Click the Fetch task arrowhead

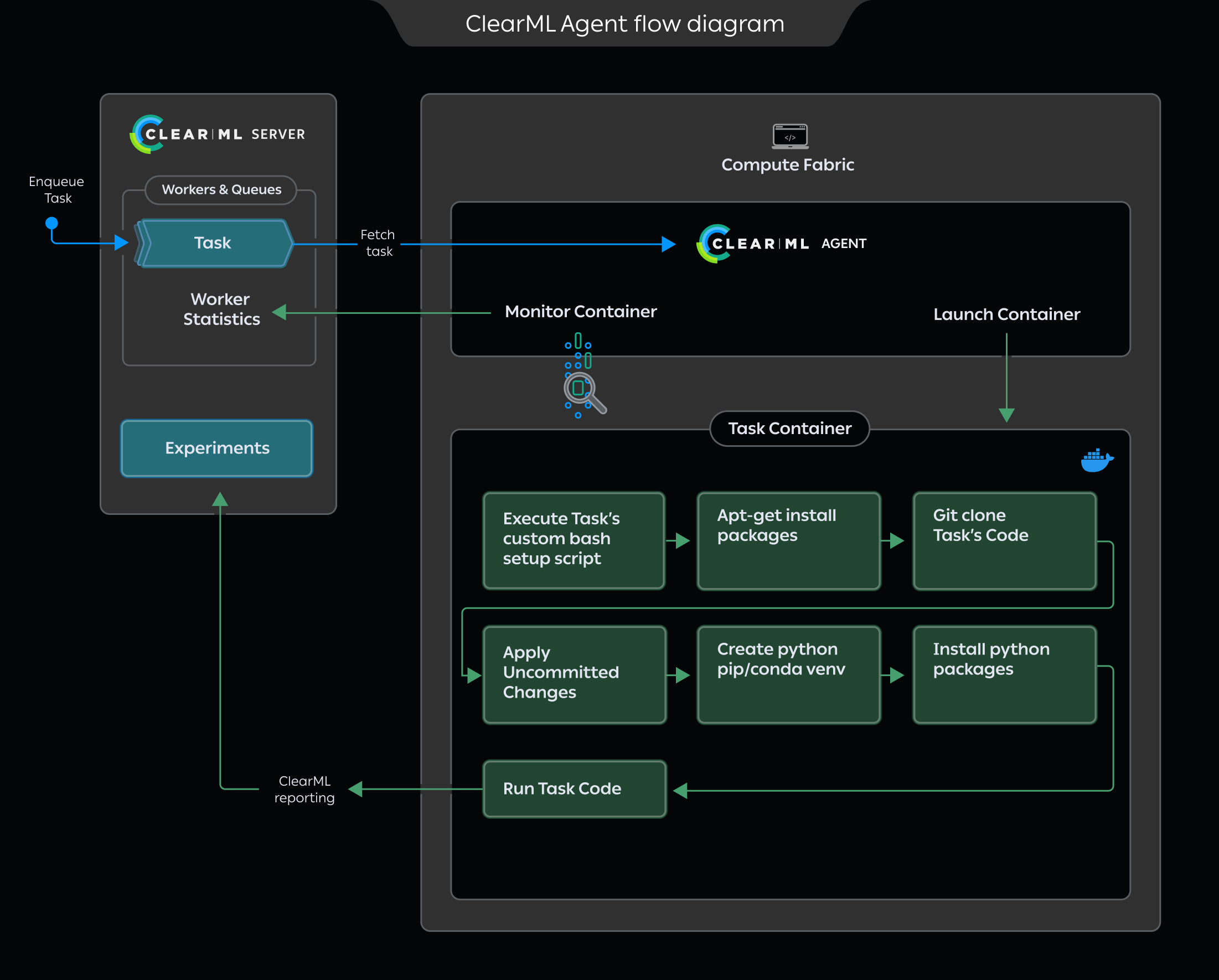pyautogui.click(x=668, y=244)
